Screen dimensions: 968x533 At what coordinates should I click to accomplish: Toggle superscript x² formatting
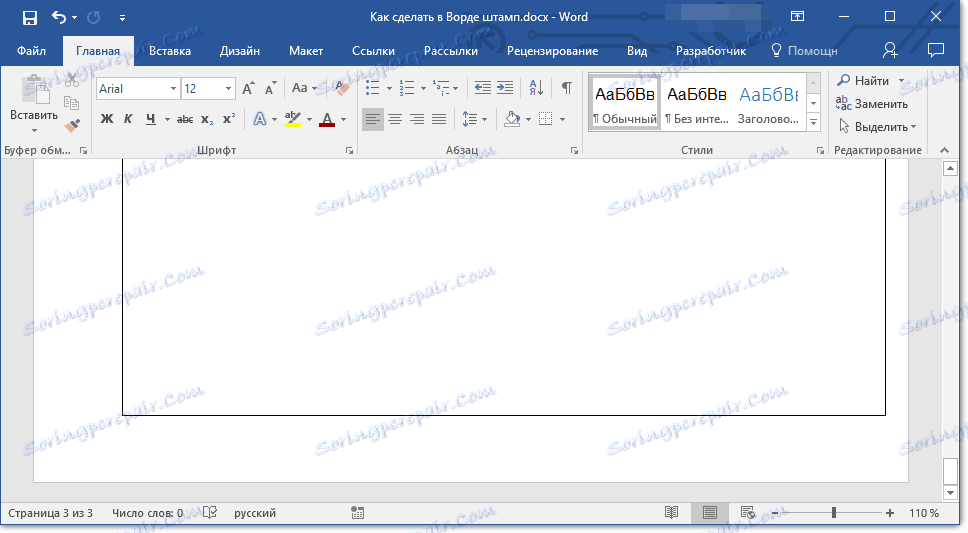229,119
